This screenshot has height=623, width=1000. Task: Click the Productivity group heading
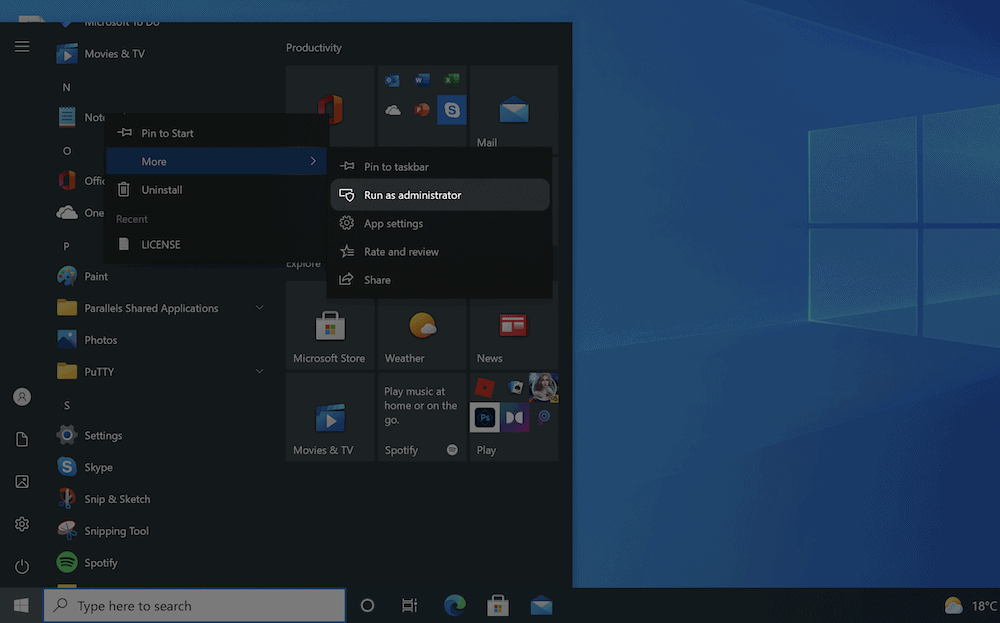(314, 48)
